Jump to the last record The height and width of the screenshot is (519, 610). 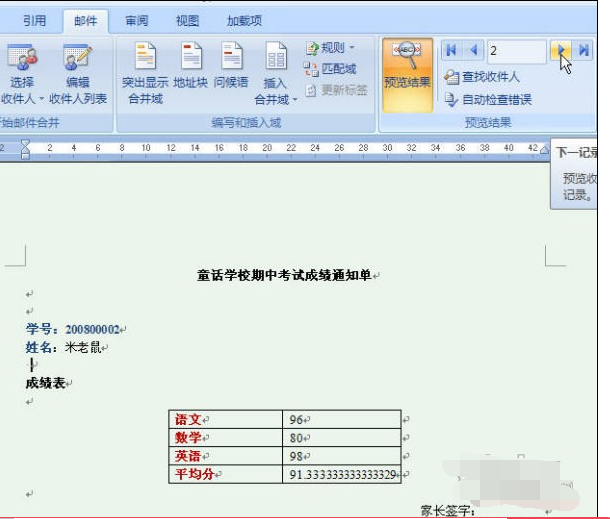(584, 50)
